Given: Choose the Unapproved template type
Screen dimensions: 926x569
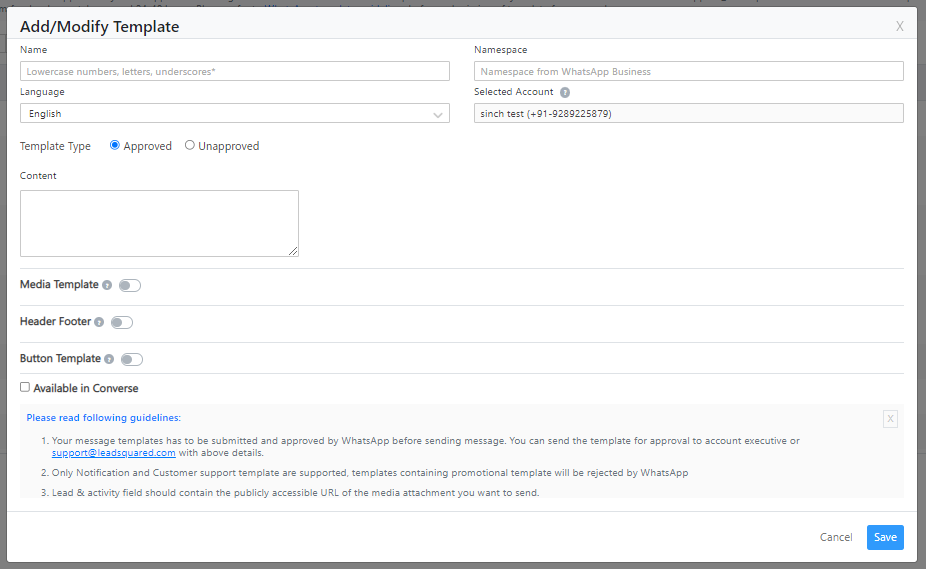Looking at the screenshot, I should point(190,145).
